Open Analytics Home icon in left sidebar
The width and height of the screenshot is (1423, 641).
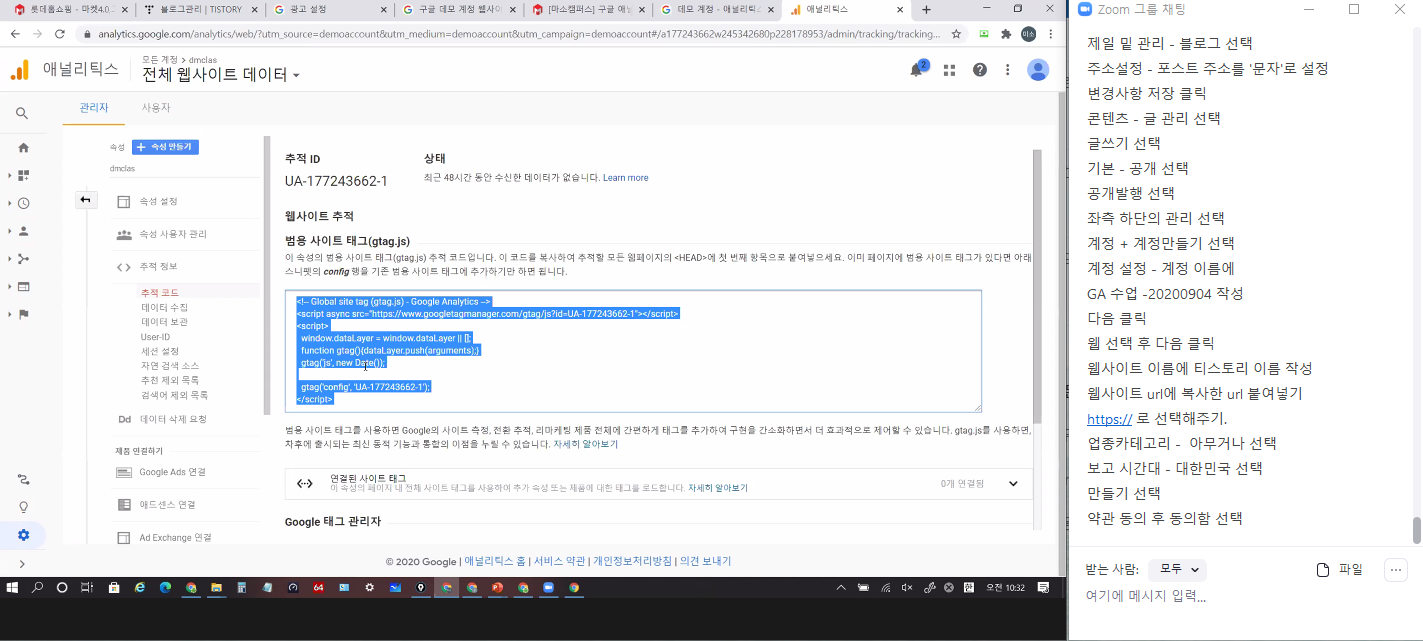click(x=23, y=147)
